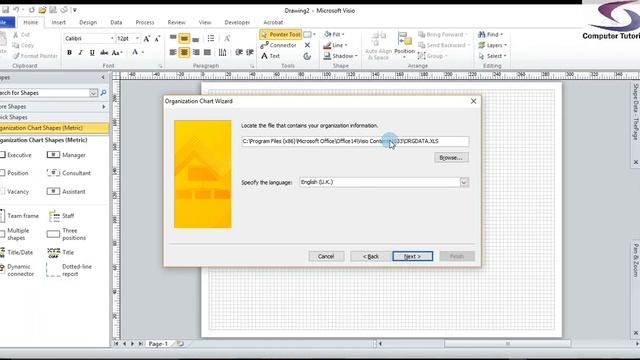Click Browse in the wizard

(x=451, y=158)
